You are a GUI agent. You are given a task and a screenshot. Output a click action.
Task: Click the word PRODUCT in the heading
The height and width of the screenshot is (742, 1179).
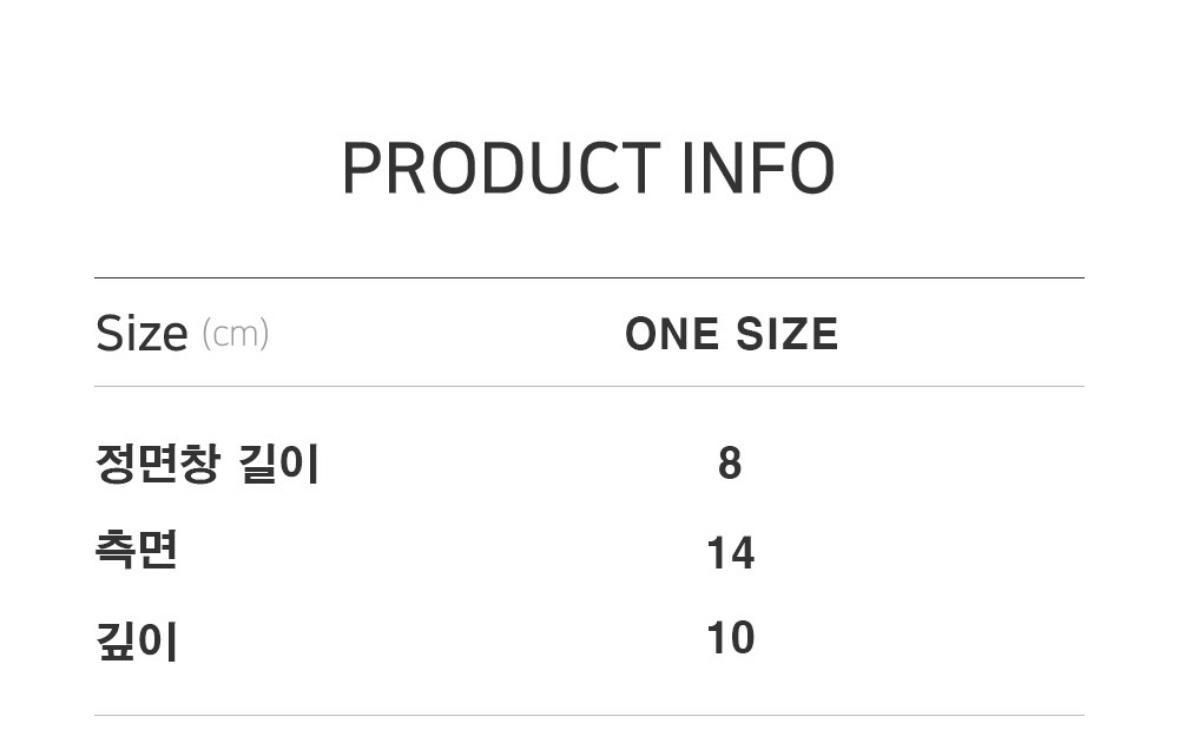pyautogui.click(x=502, y=168)
